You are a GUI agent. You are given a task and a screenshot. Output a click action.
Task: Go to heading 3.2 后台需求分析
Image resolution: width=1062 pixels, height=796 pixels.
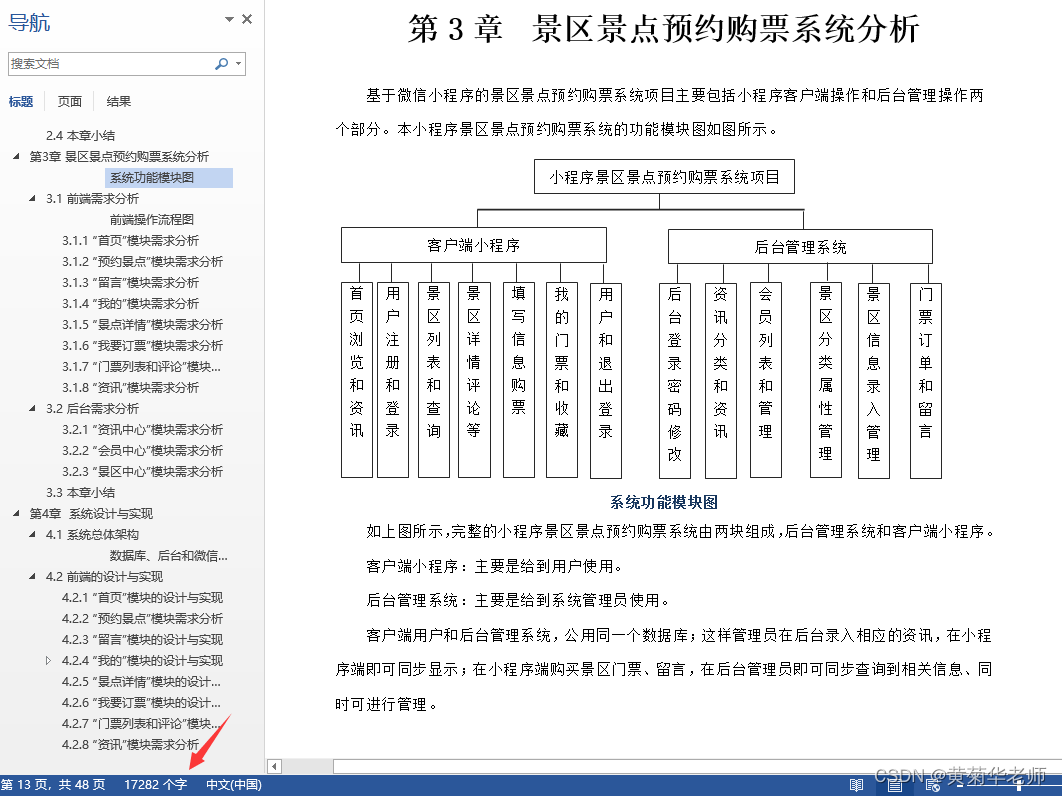click(92, 409)
